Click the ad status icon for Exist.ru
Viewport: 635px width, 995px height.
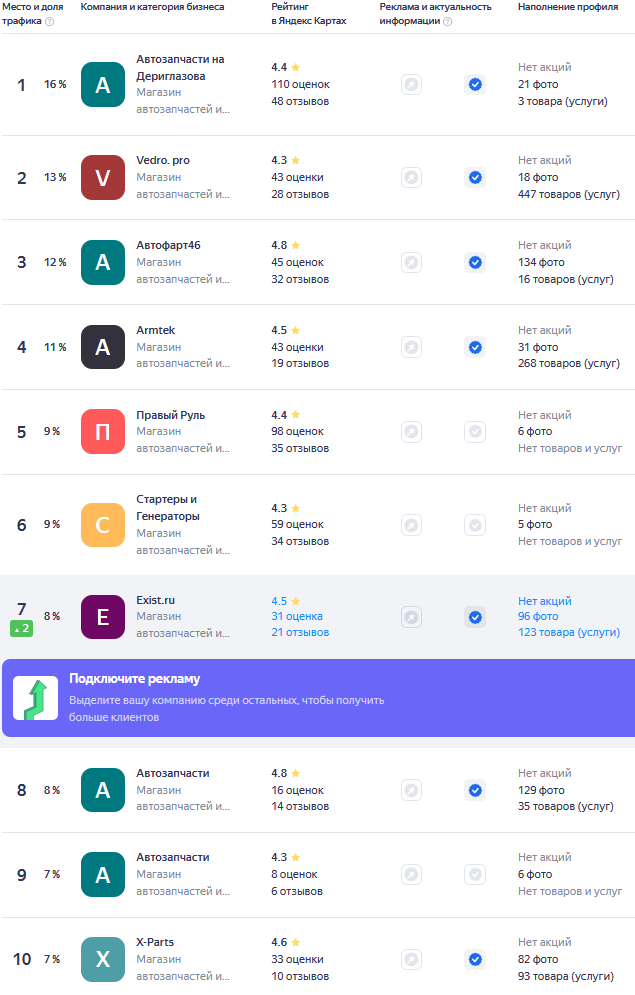point(411,617)
